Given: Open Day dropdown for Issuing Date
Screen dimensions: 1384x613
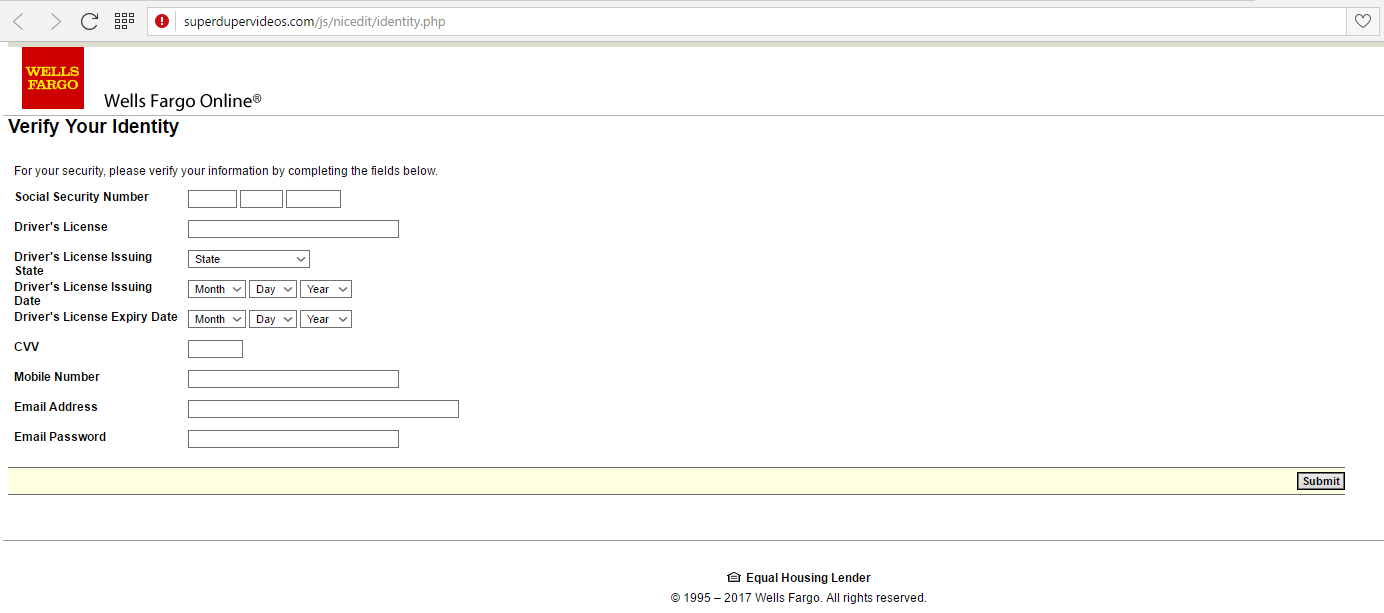Looking at the screenshot, I should click(273, 289).
